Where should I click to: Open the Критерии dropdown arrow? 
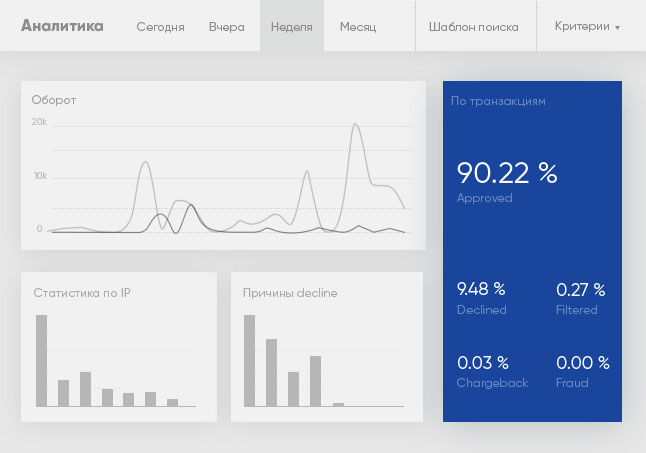[617, 28]
